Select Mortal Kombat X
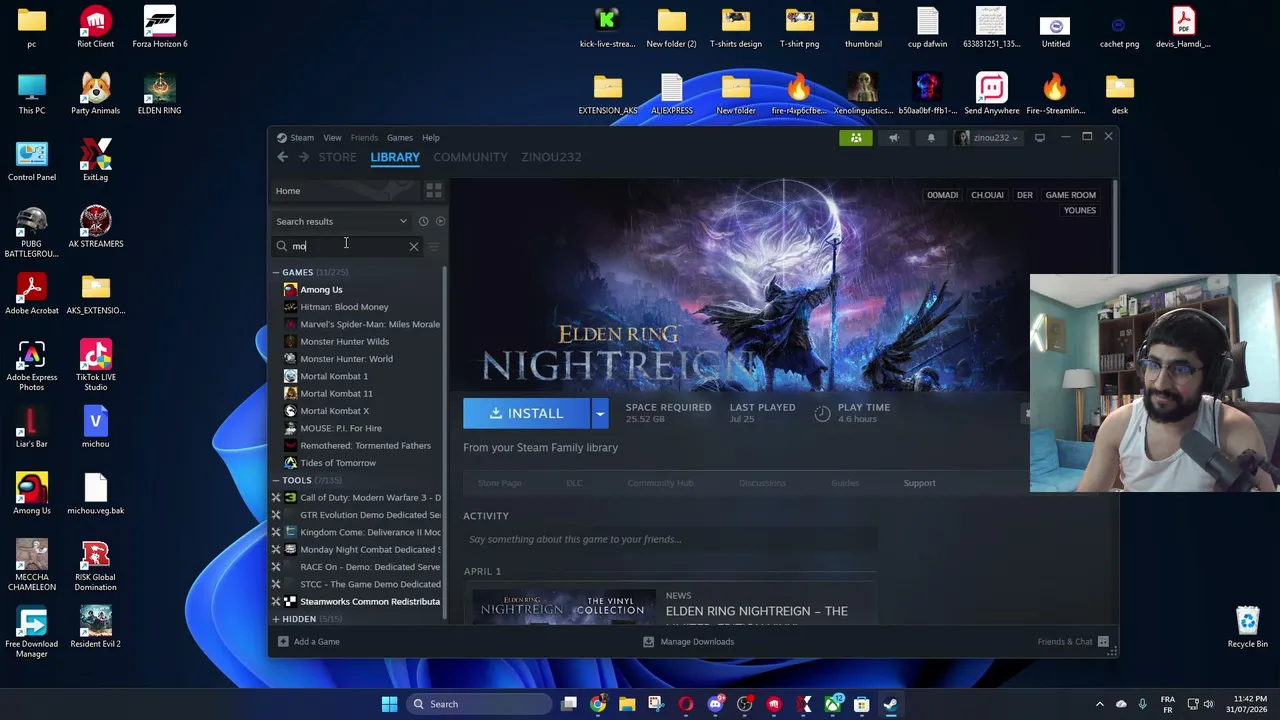The image size is (1280, 720). coord(334,411)
